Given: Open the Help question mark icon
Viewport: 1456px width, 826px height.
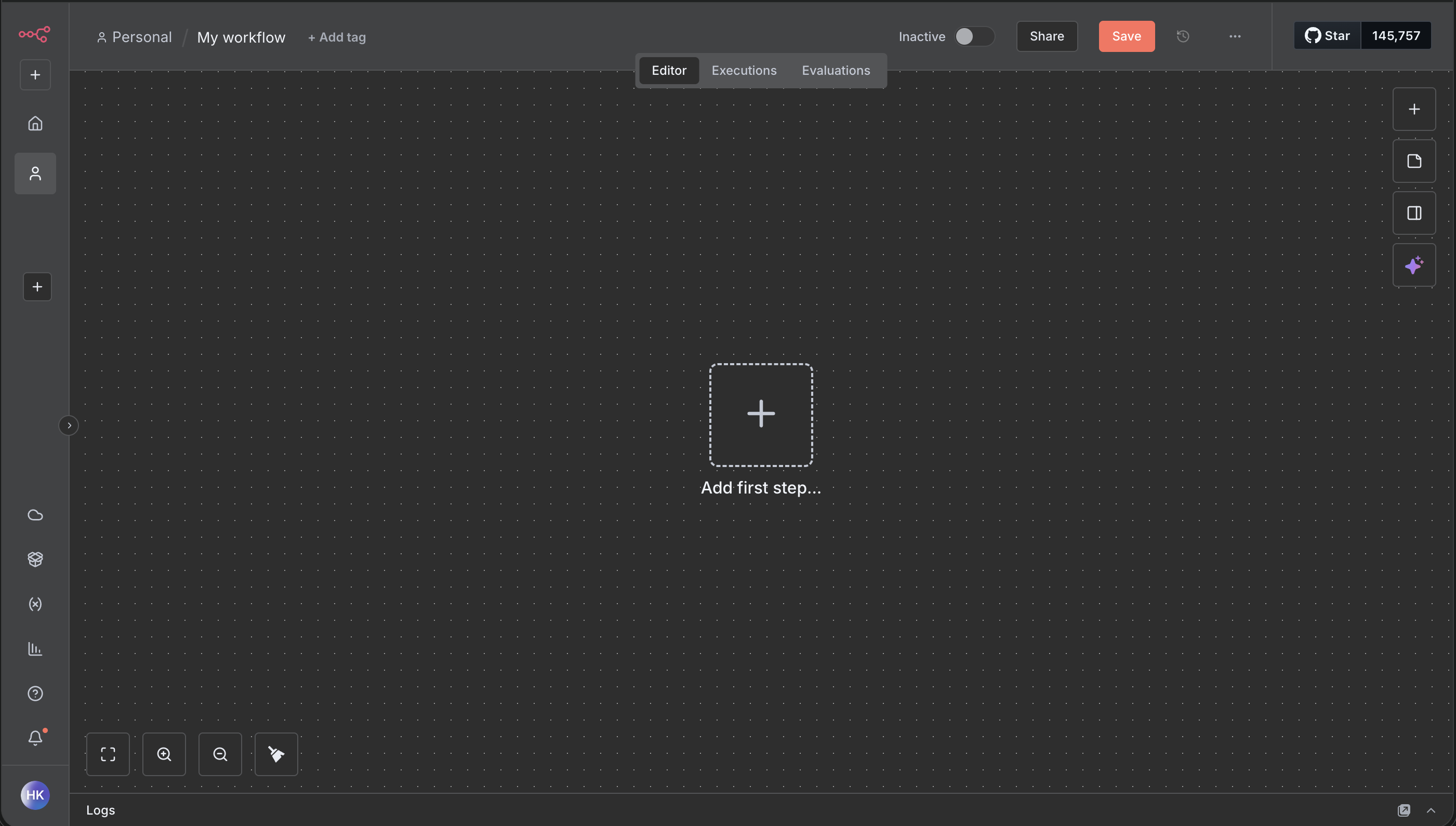Looking at the screenshot, I should [35, 693].
